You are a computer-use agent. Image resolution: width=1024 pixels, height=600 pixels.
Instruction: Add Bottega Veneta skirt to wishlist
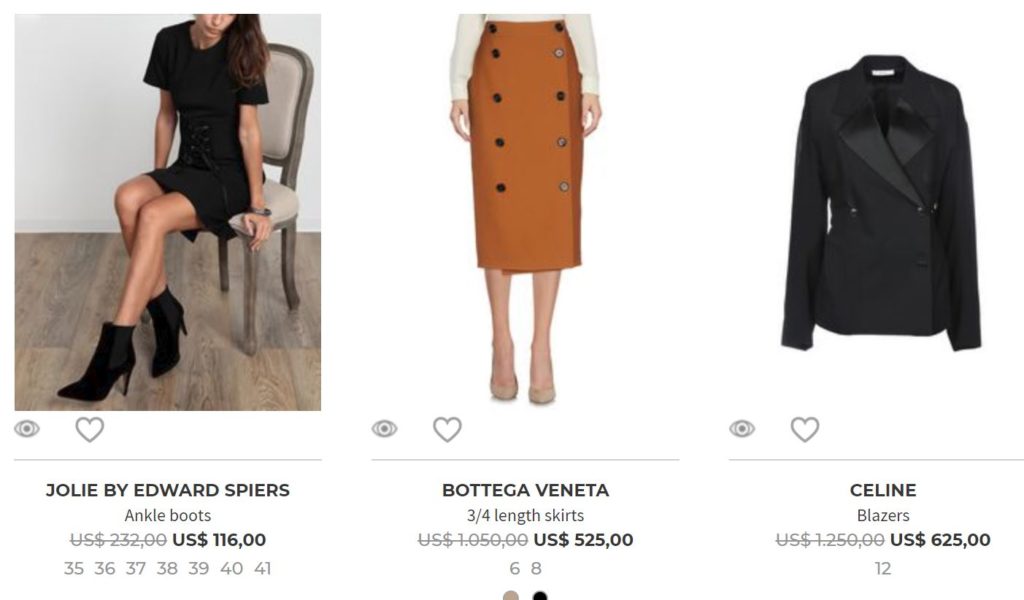447,430
